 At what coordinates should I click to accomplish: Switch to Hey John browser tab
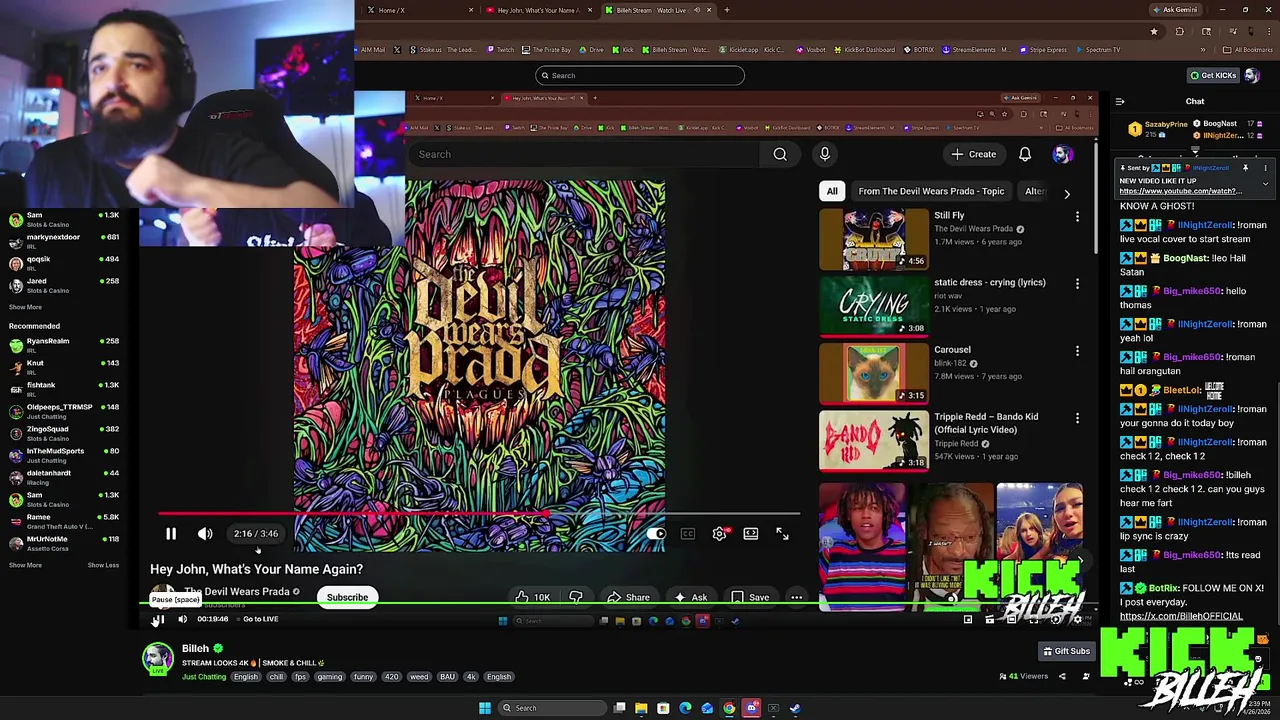point(536,10)
